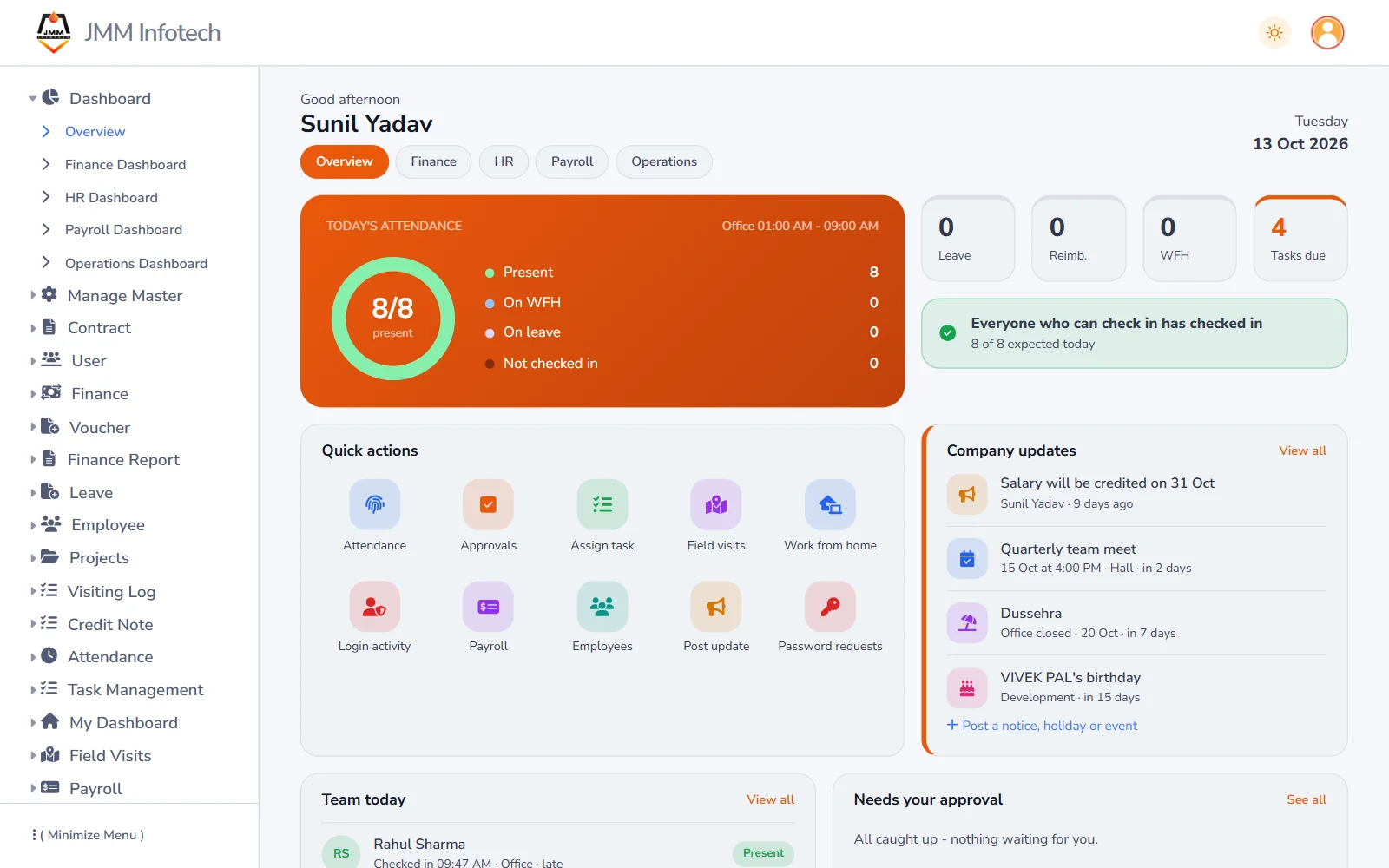Open the Work from home quick action
This screenshot has width=1389, height=868.
tap(830, 504)
